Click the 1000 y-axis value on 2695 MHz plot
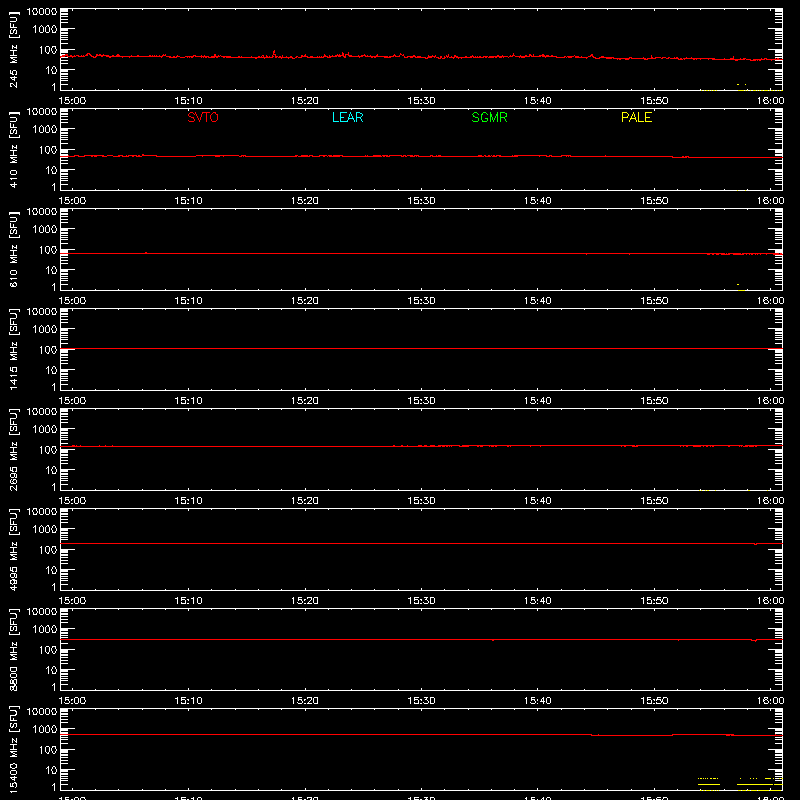Viewport: 800px width, 800px height. pos(45,430)
